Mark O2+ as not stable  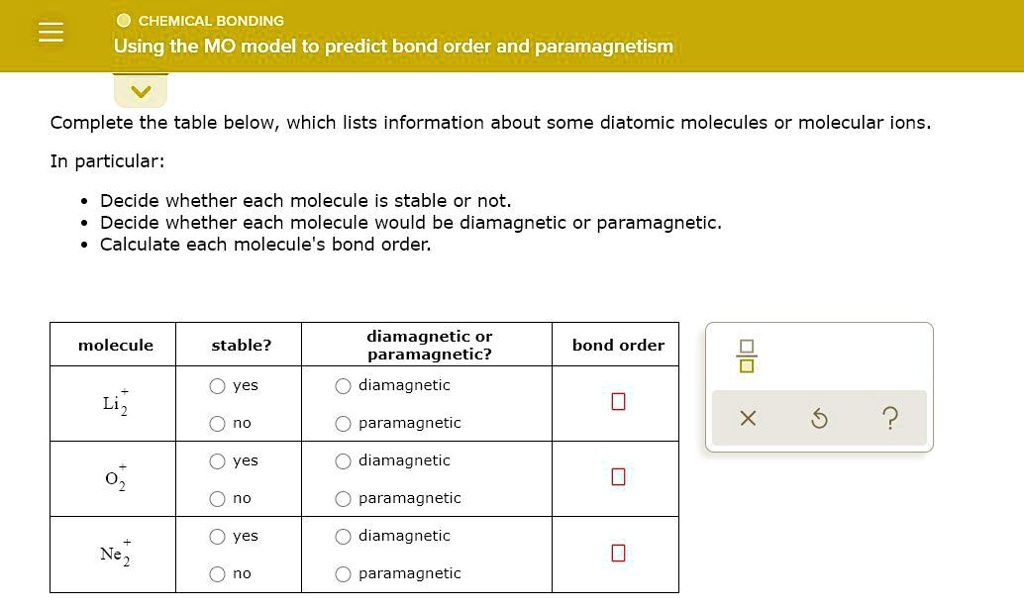click(x=218, y=499)
